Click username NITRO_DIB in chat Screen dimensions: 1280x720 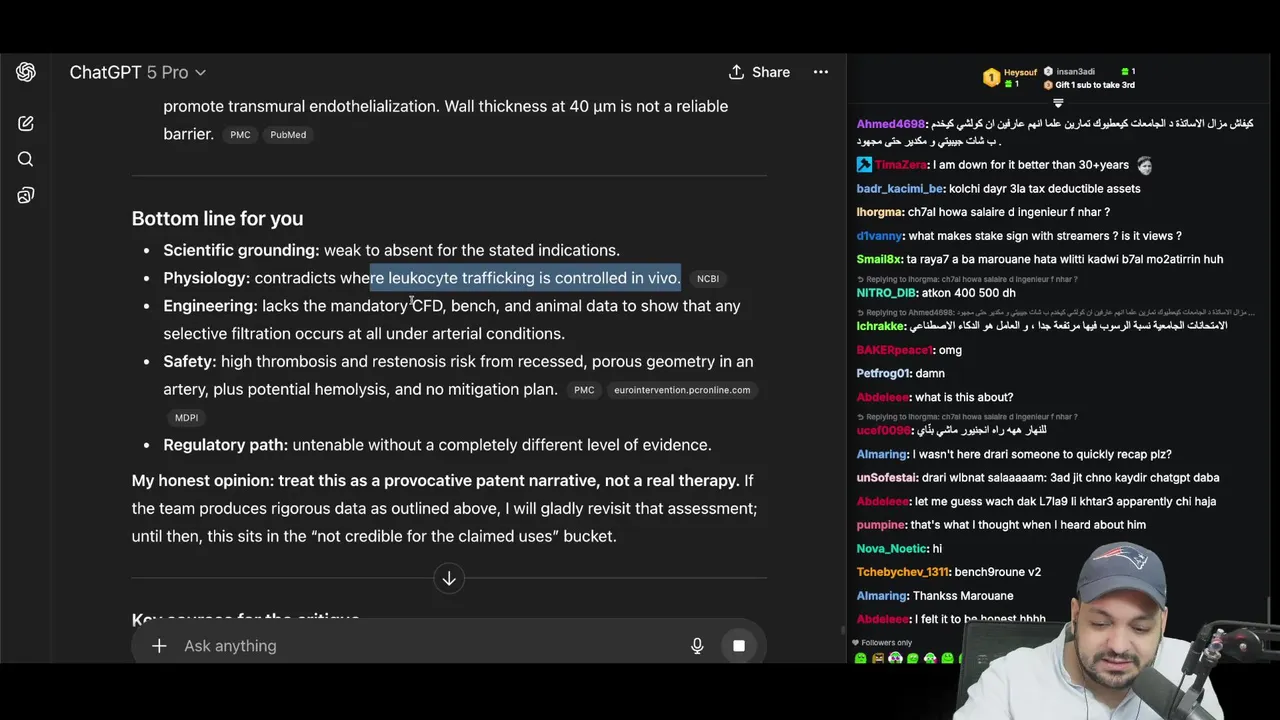point(886,293)
